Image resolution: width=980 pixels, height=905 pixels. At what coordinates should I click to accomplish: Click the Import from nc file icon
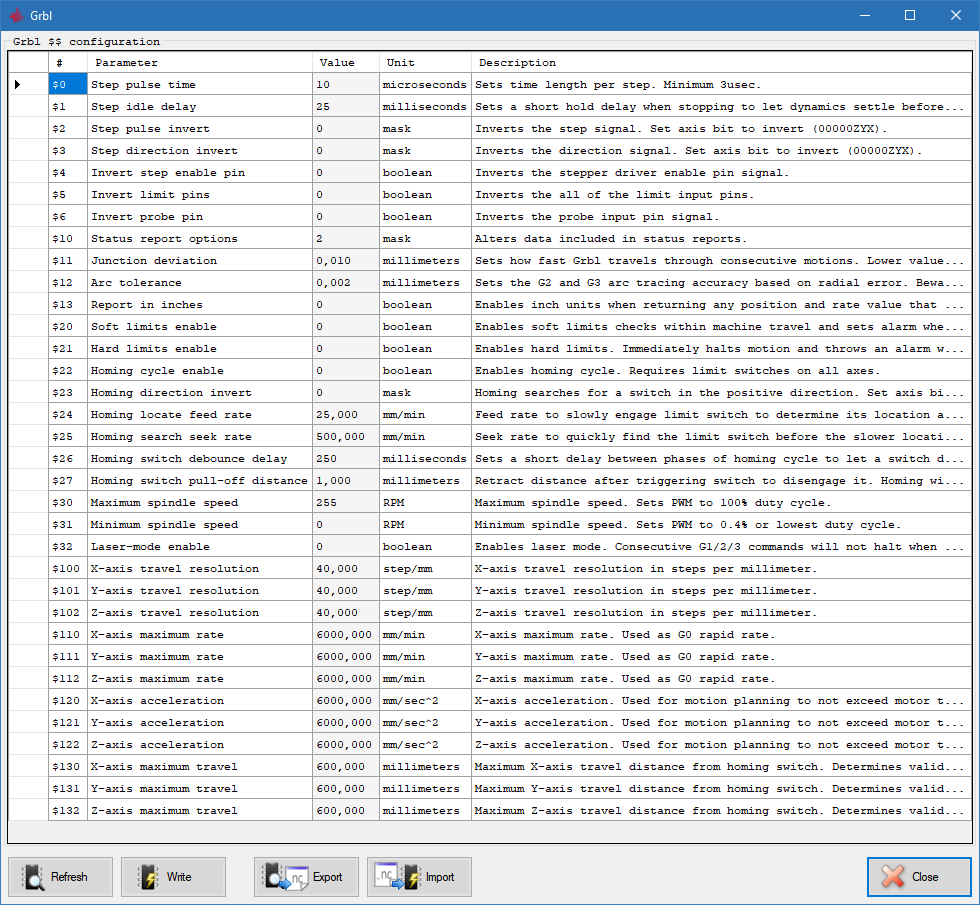(x=398, y=877)
